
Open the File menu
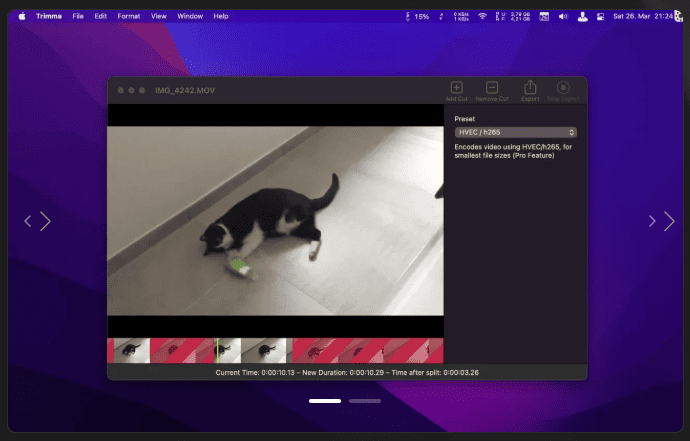pyautogui.click(x=78, y=16)
